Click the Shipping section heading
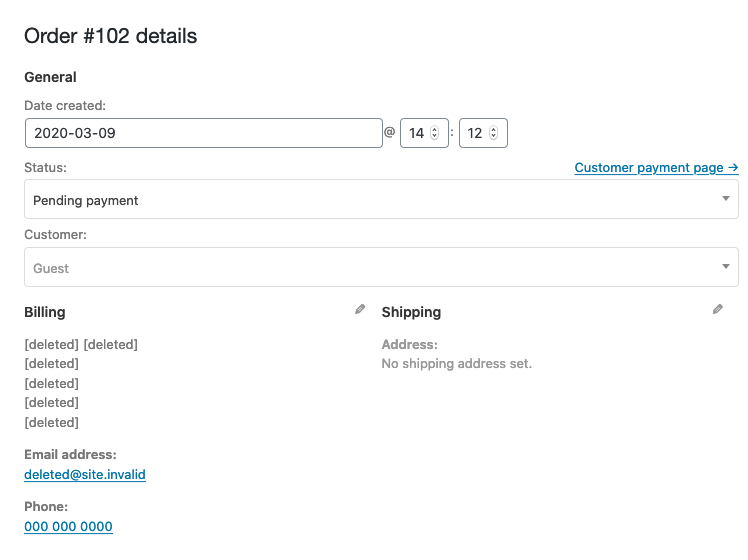The width and height of the screenshot is (748, 560). point(411,312)
